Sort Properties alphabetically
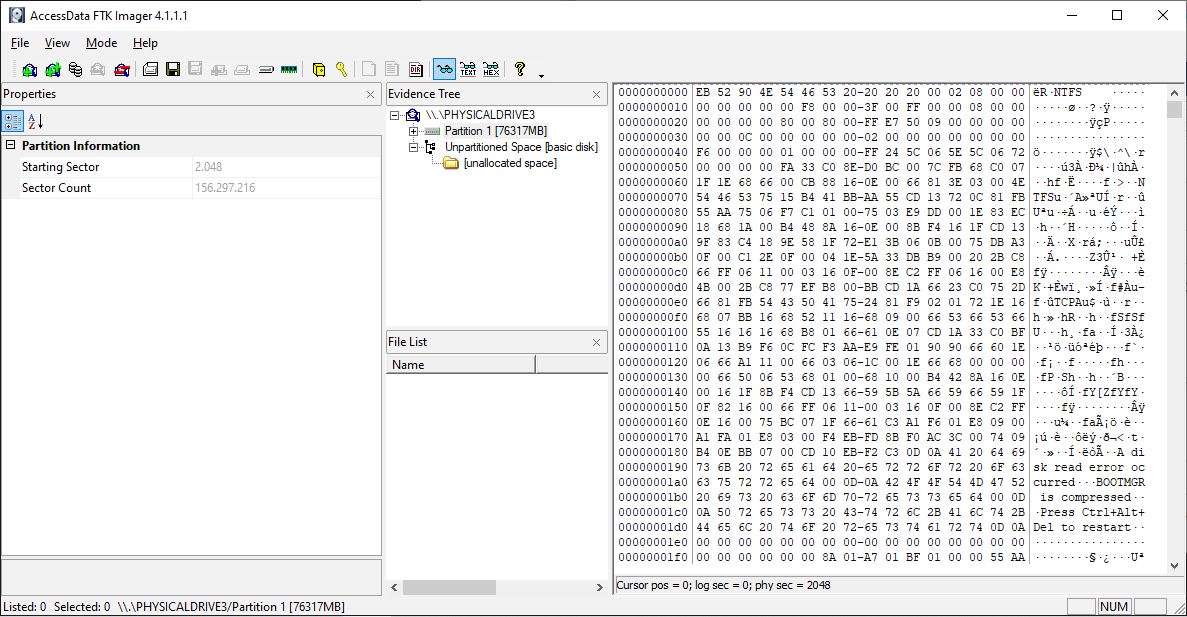Image resolution: width=1187 pixels, height=617 pixels. (36, 121)
